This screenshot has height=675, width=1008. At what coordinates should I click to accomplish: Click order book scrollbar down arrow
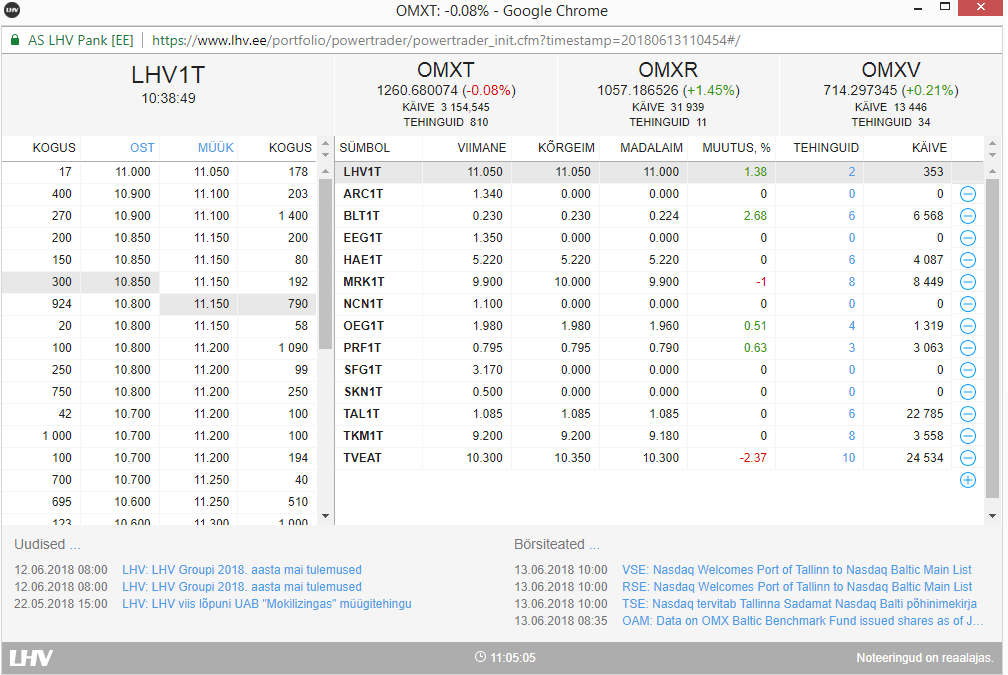[325, 516]
